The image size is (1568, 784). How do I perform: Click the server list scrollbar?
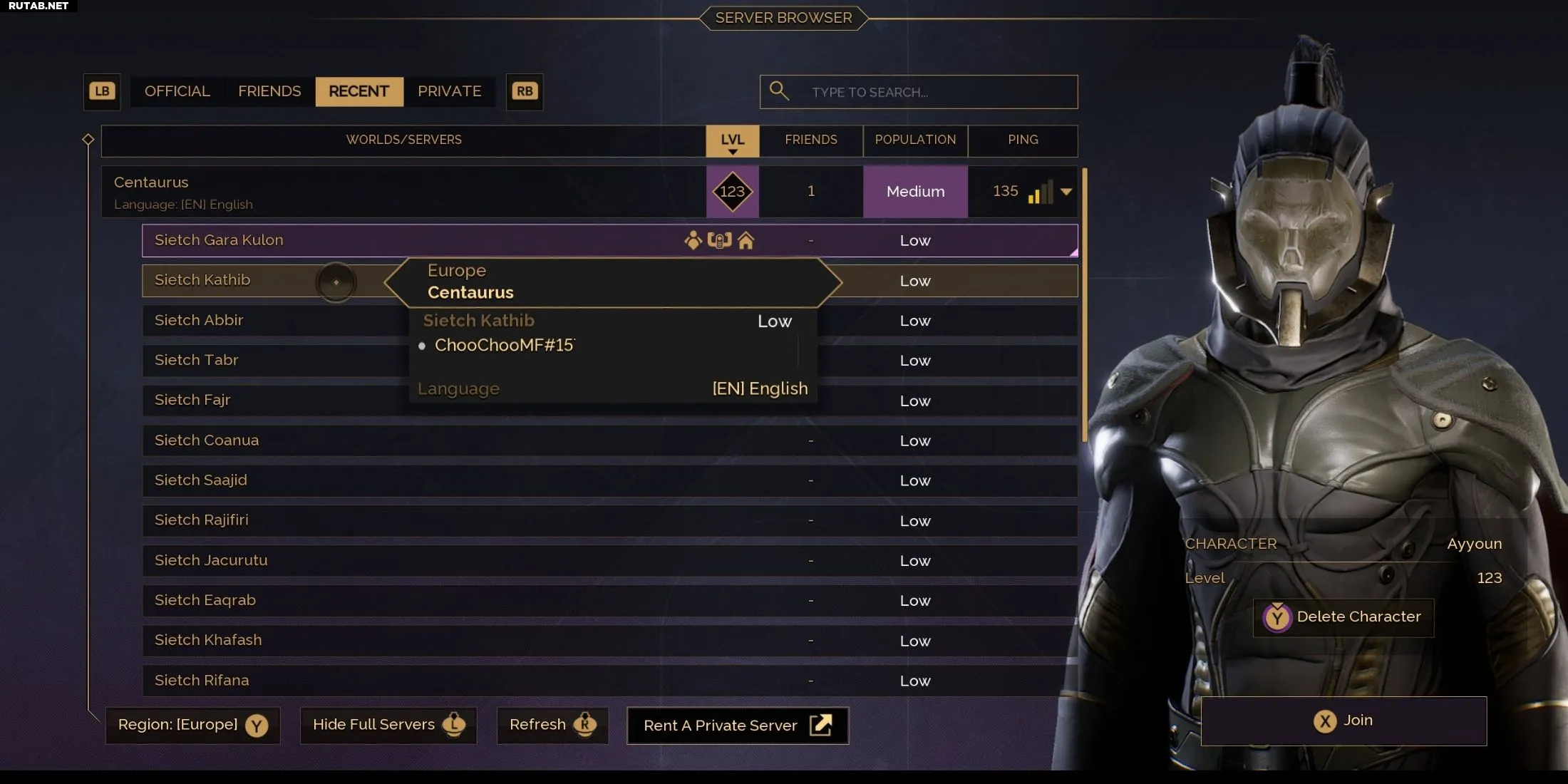(1085, 305)
